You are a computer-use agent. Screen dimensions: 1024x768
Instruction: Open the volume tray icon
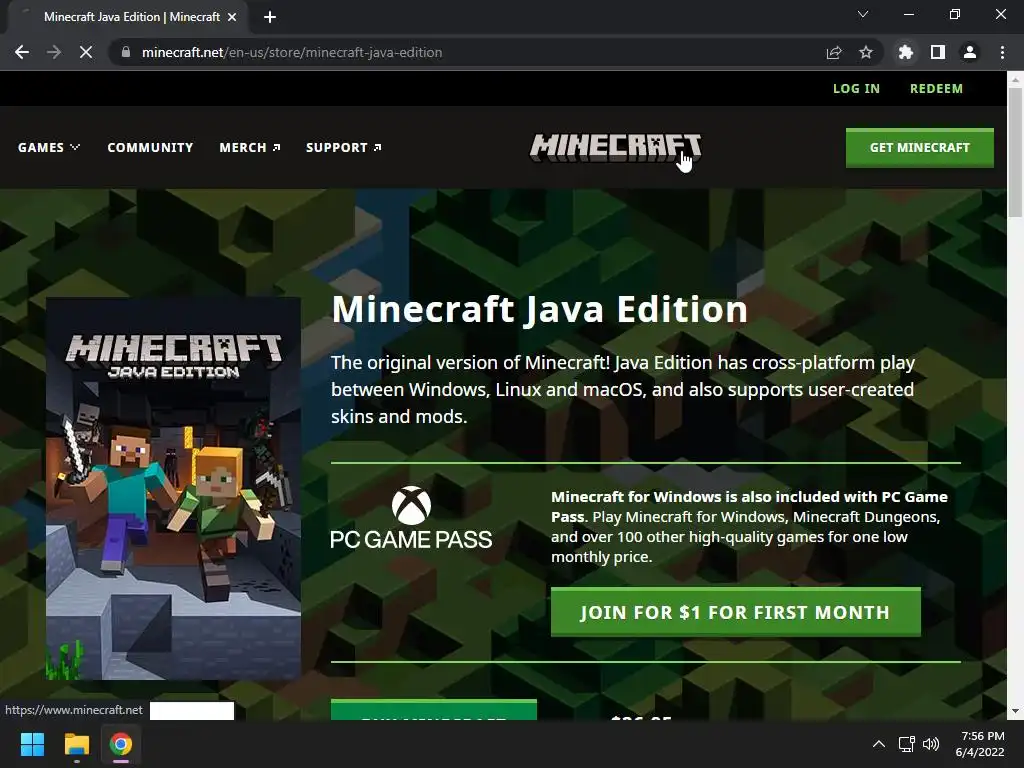pos(931,744)
